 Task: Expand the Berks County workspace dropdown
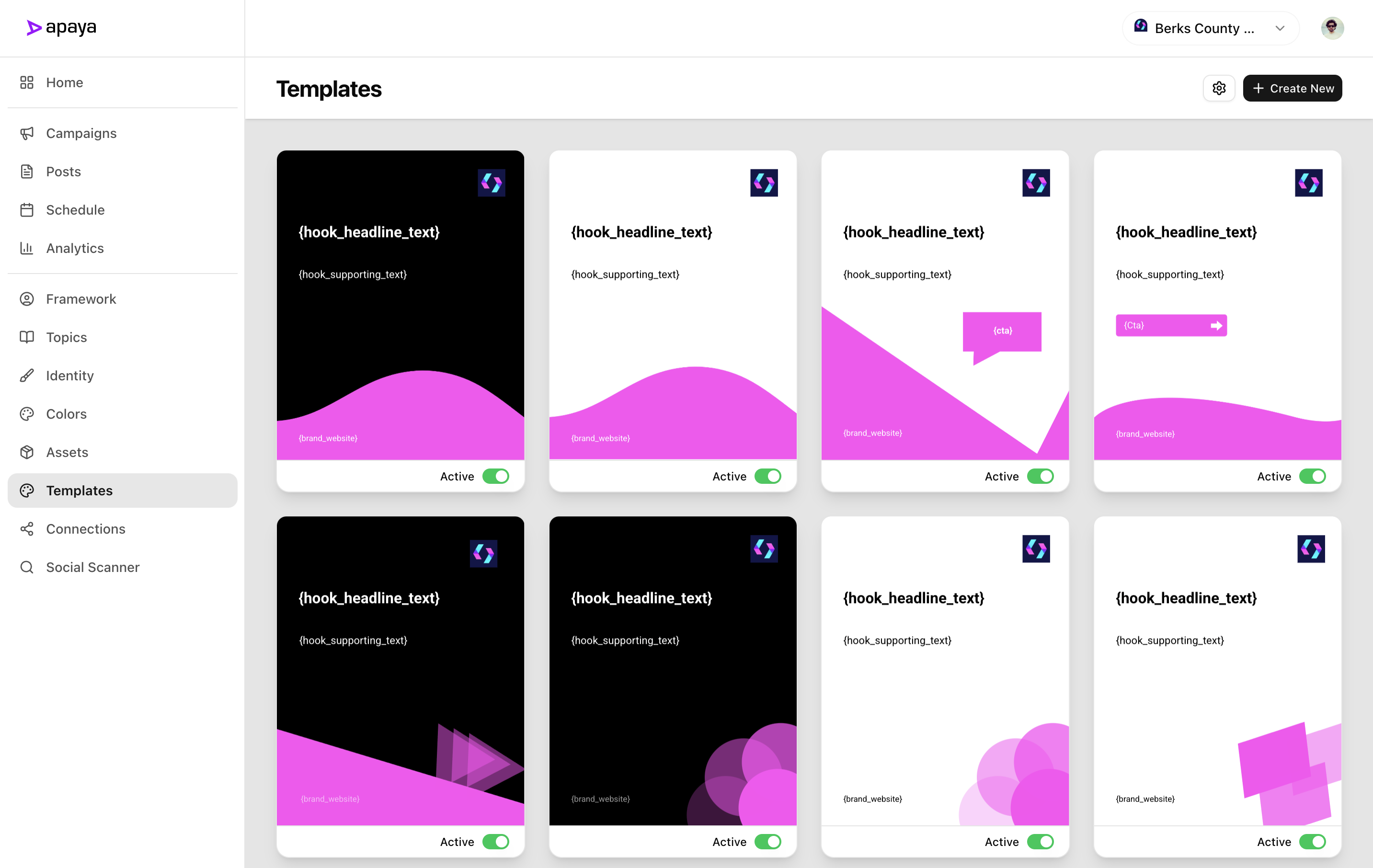click(x=1210, y=28)
